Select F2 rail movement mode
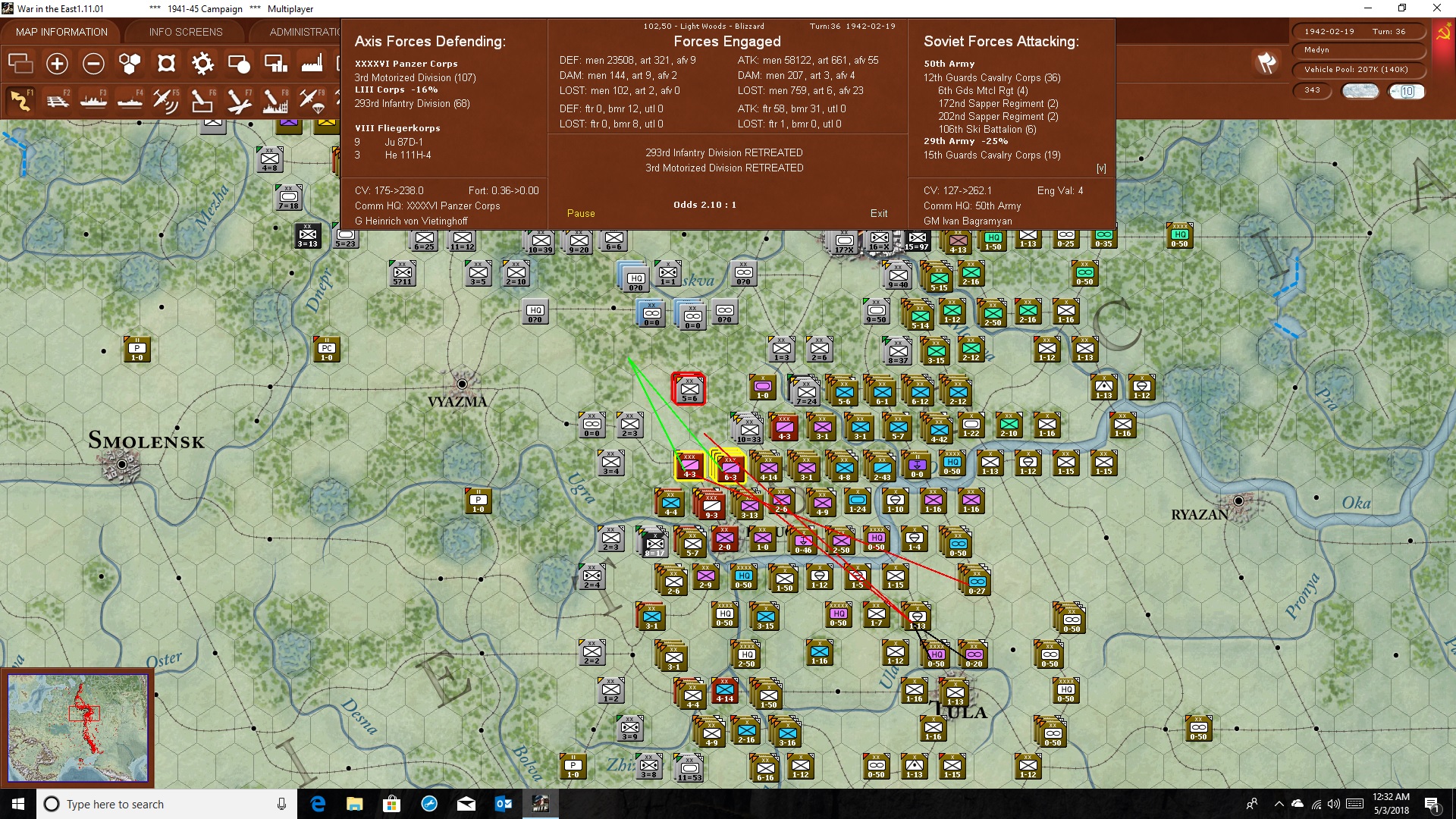The height and width of the screenshot is (819, 1456). (57, 100)
